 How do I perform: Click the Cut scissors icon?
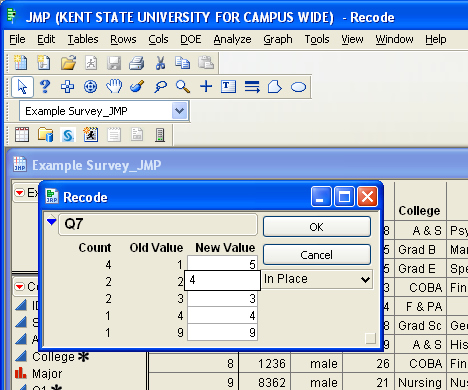pyautogui.click(x=160, y=63)
